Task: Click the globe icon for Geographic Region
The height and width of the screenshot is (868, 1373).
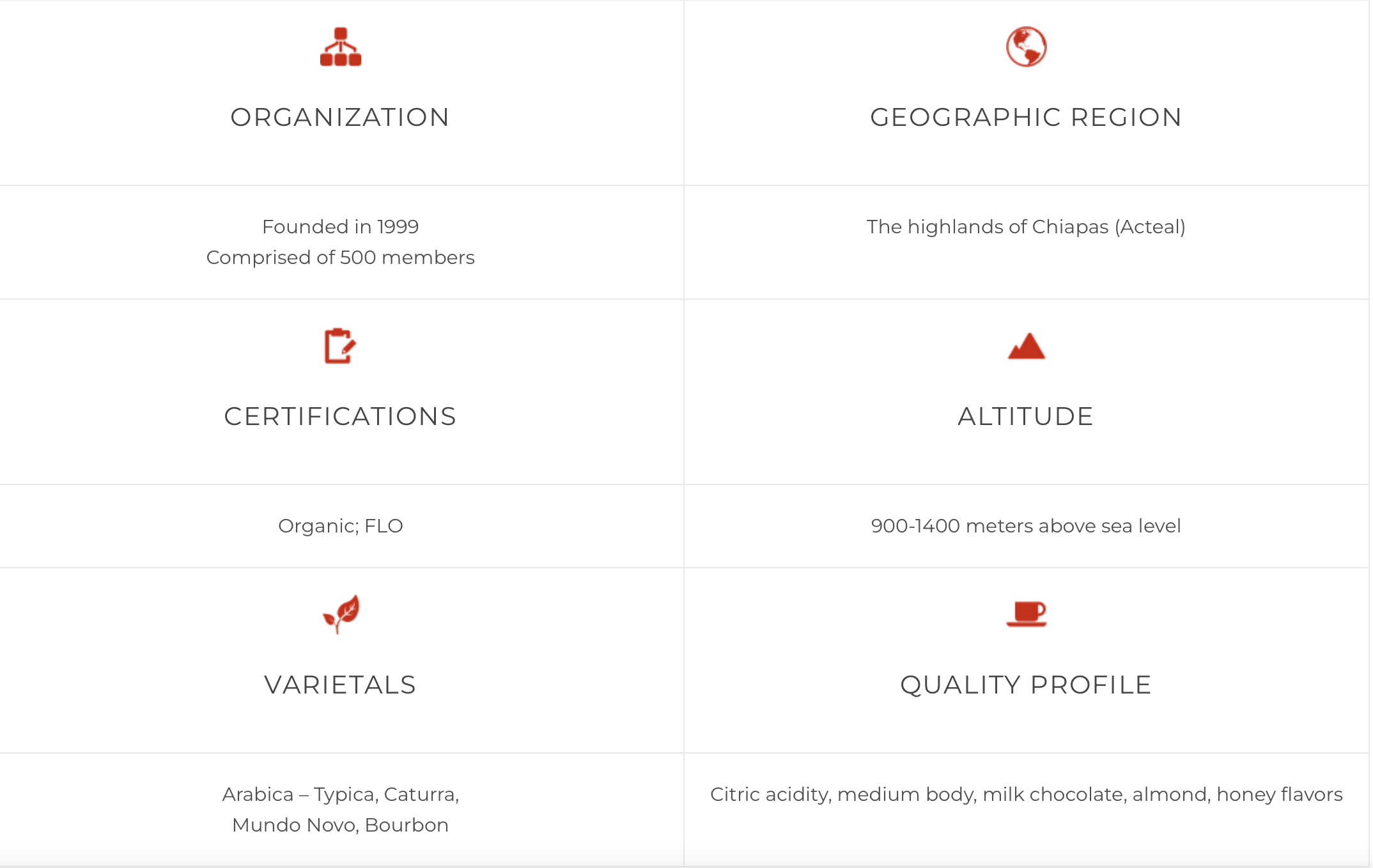Action: (x=1026, y=47)
